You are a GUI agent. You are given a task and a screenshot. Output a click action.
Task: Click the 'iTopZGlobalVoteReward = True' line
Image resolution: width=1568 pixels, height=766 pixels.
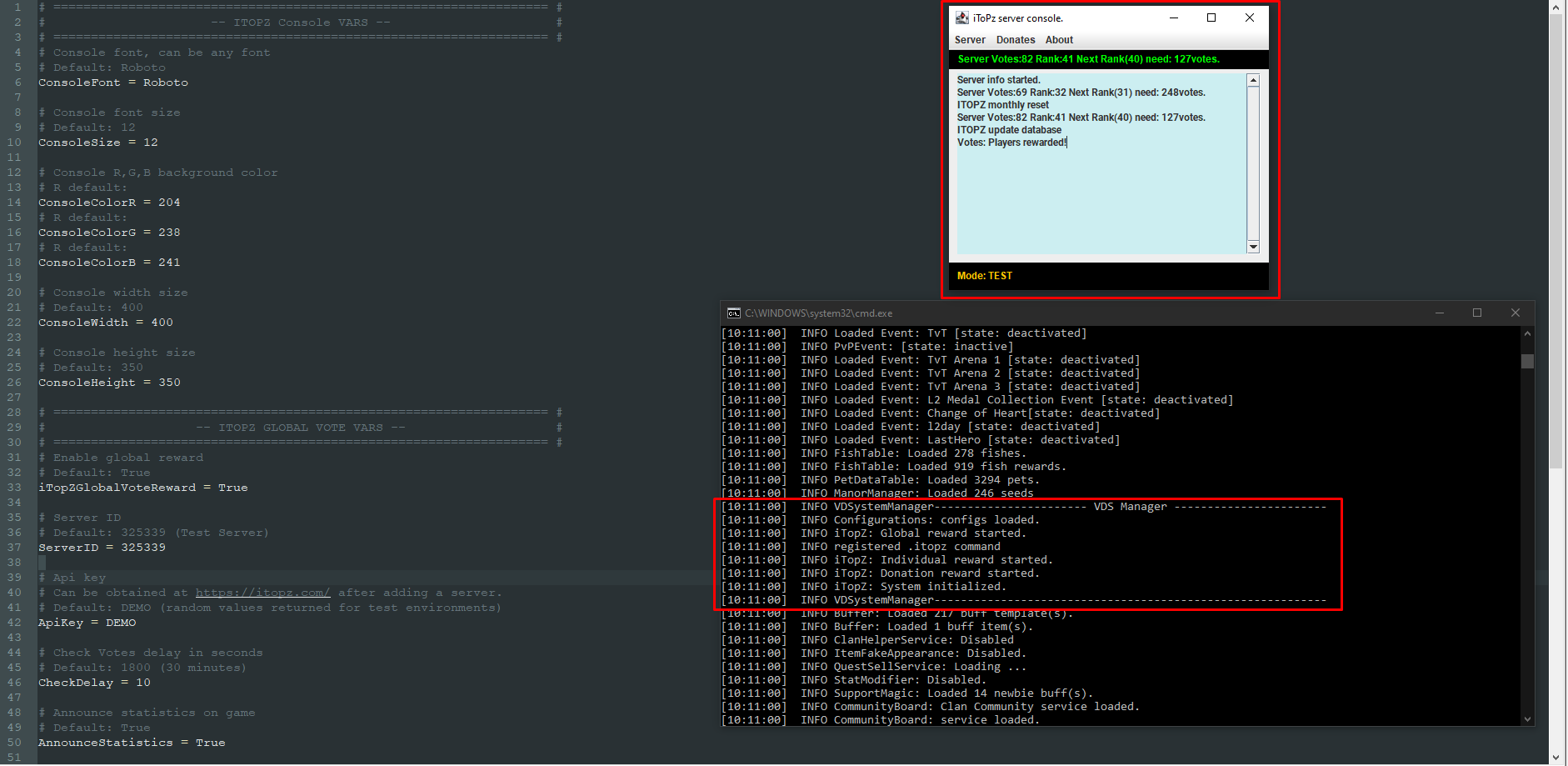(143, 488)
